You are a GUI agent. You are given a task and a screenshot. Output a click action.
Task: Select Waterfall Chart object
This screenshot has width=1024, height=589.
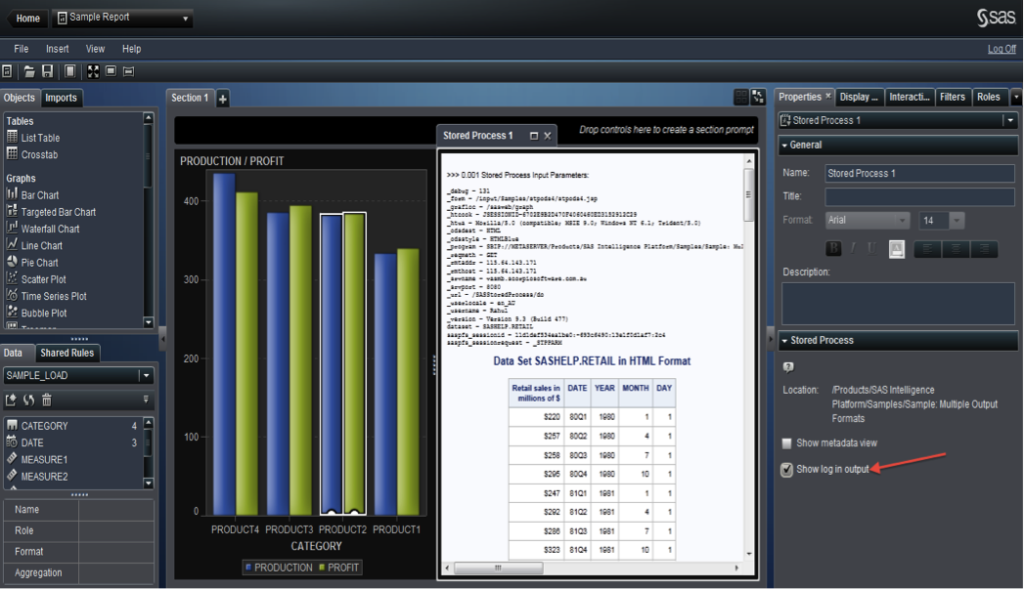tap(50, 229)
